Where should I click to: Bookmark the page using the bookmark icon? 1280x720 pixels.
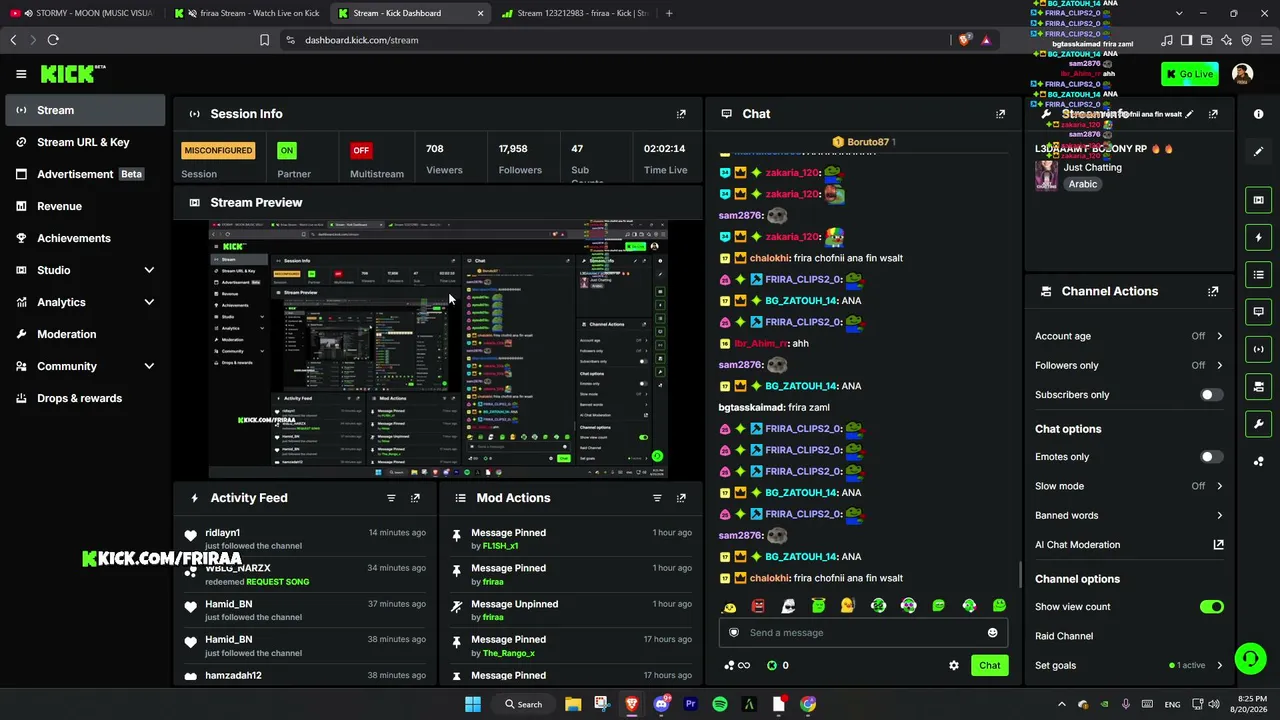264,40
